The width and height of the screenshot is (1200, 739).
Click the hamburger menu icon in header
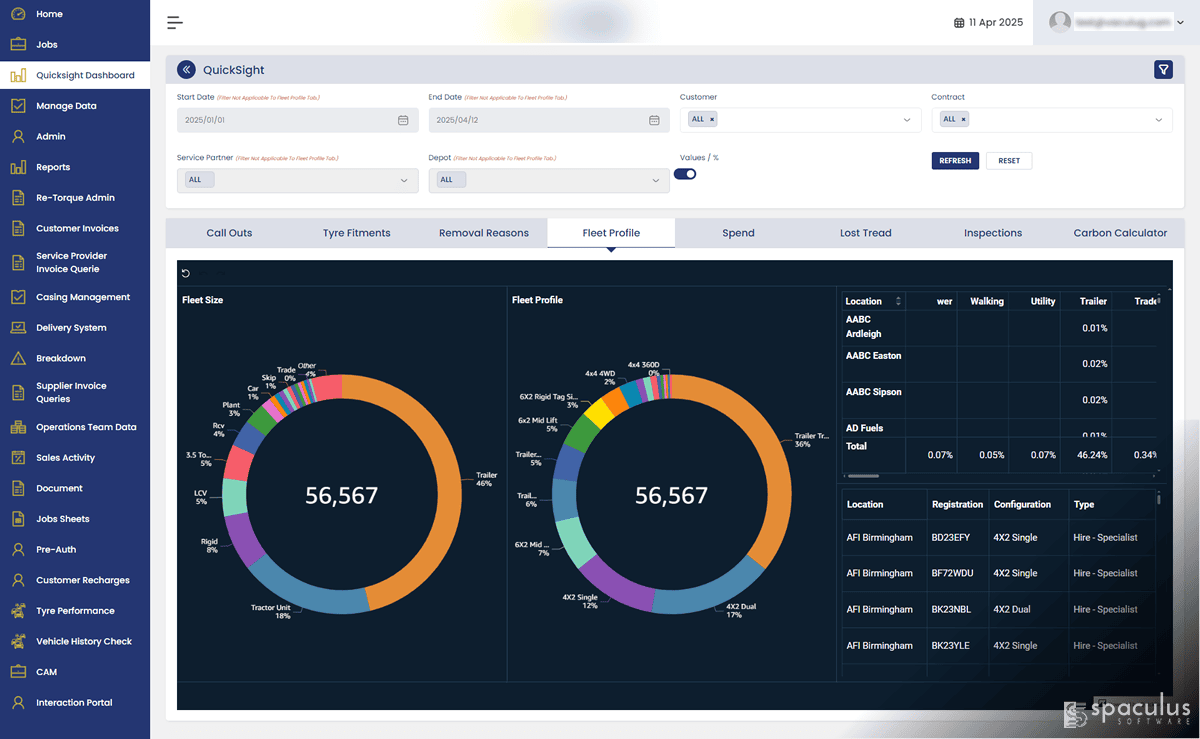point(175,22)
